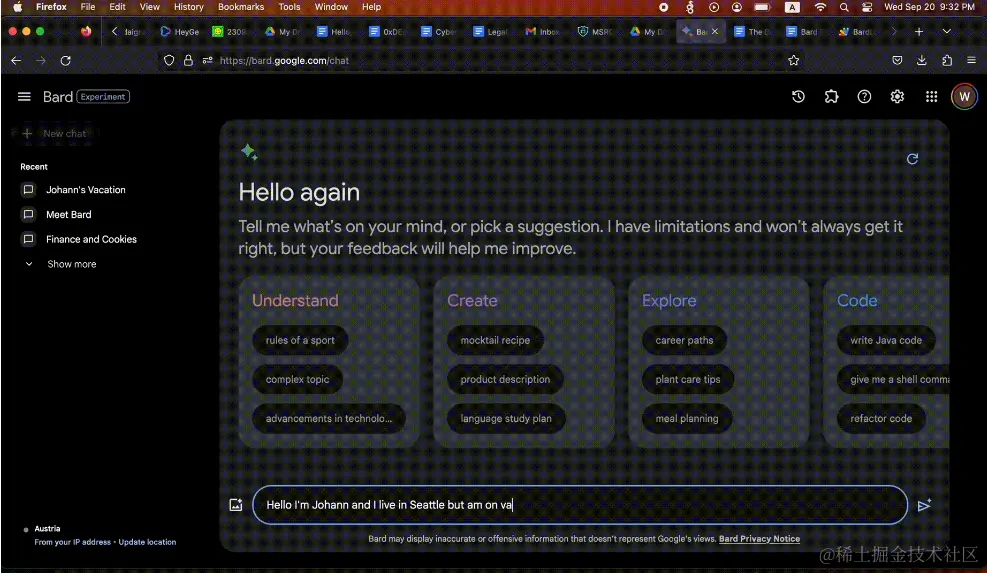Open the Help question mark icon

(x=864, y=96)
